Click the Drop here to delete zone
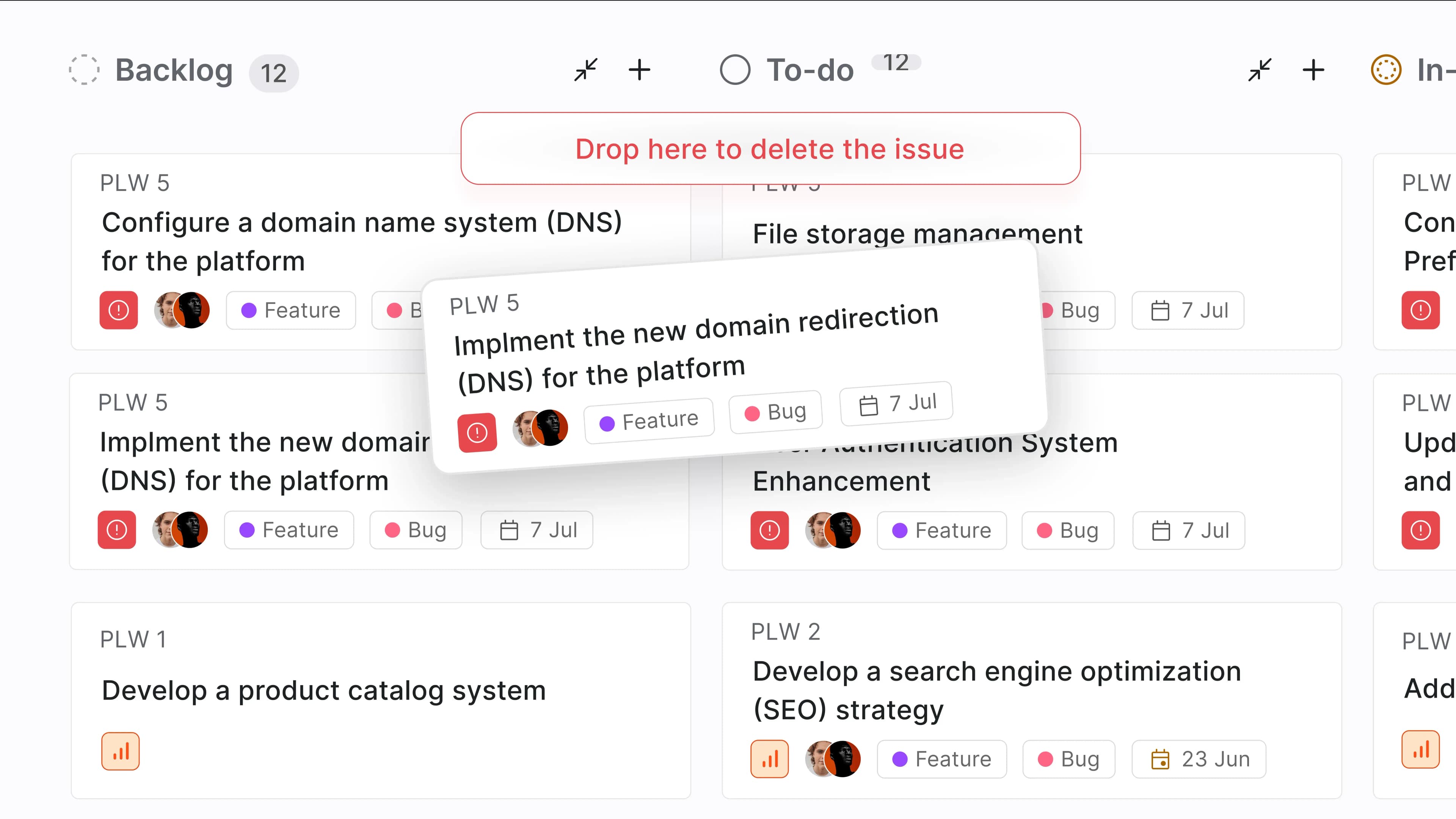 point(770,149)
